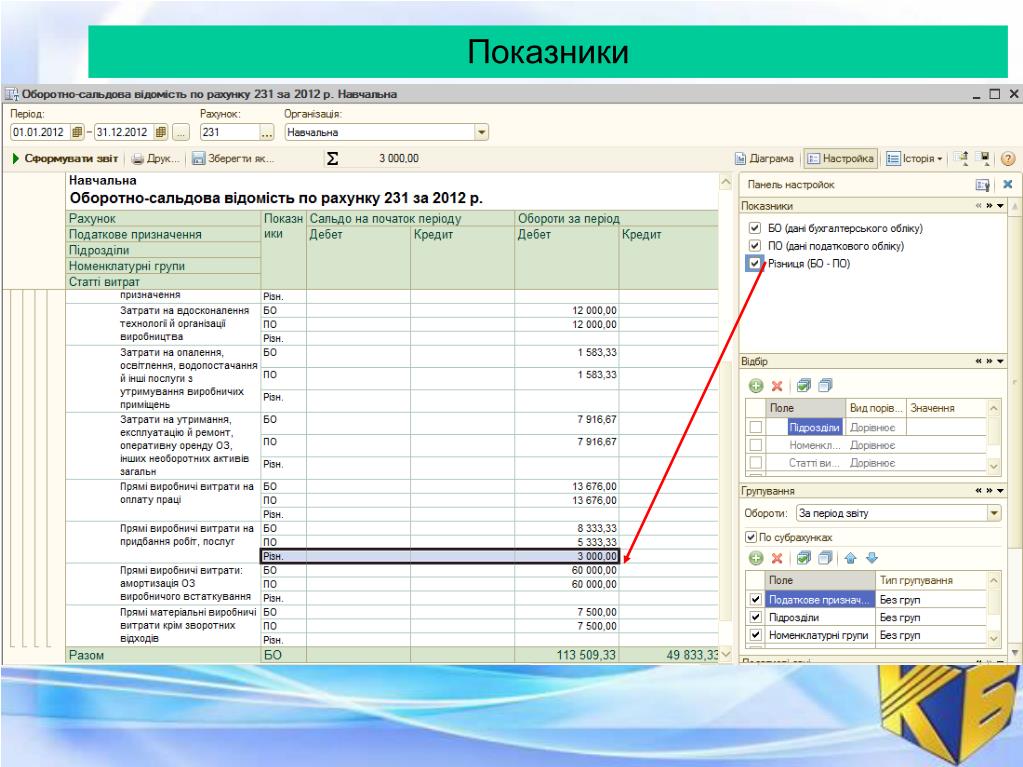Uncheck Номенклатурні групи grouping checkbox
Viewport: 1023px width, 767px height.
click(x=756, y=635)
